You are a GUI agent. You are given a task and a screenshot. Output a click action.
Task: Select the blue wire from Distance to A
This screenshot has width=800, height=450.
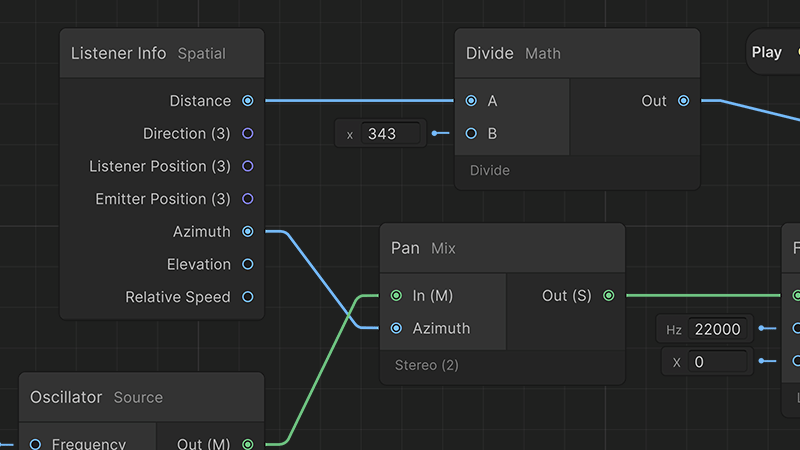[359, 101]
